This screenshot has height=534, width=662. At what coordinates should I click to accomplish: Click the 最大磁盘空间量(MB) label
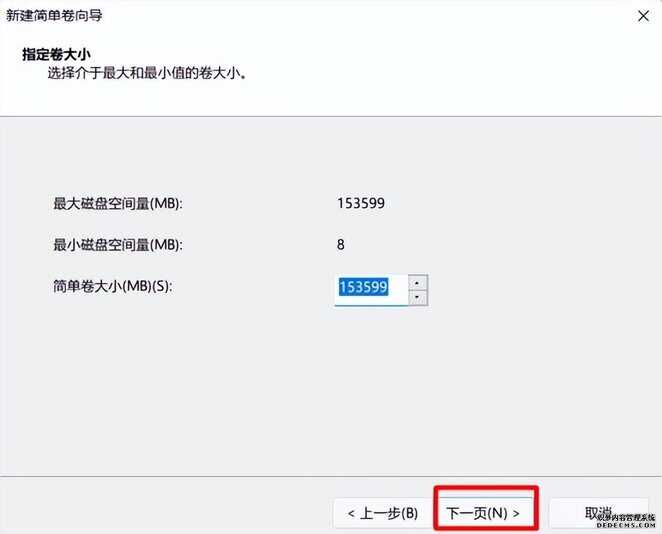point(117,203)
